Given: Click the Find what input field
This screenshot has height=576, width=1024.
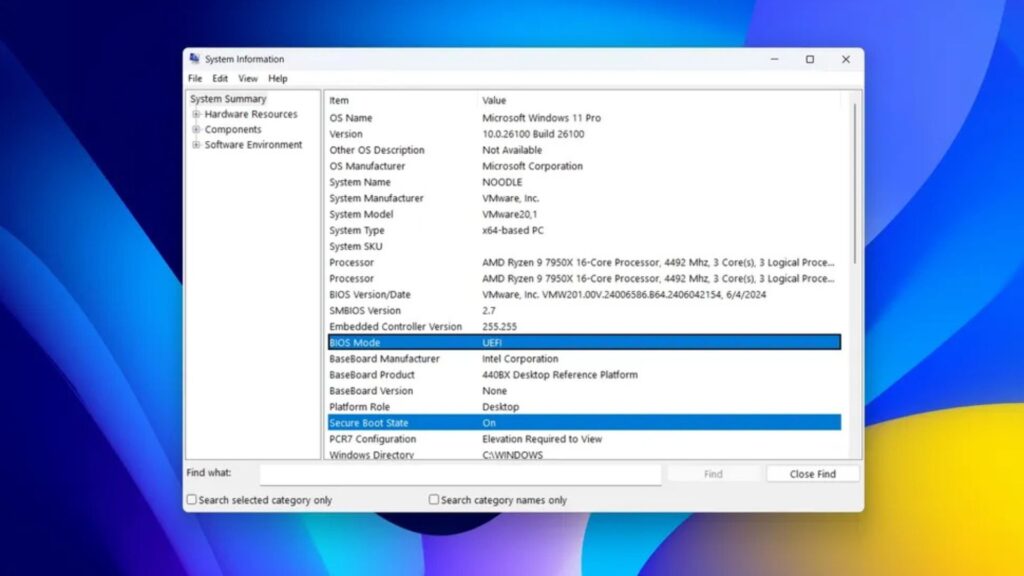Looking at the screenshot, I should coord(460,474).
